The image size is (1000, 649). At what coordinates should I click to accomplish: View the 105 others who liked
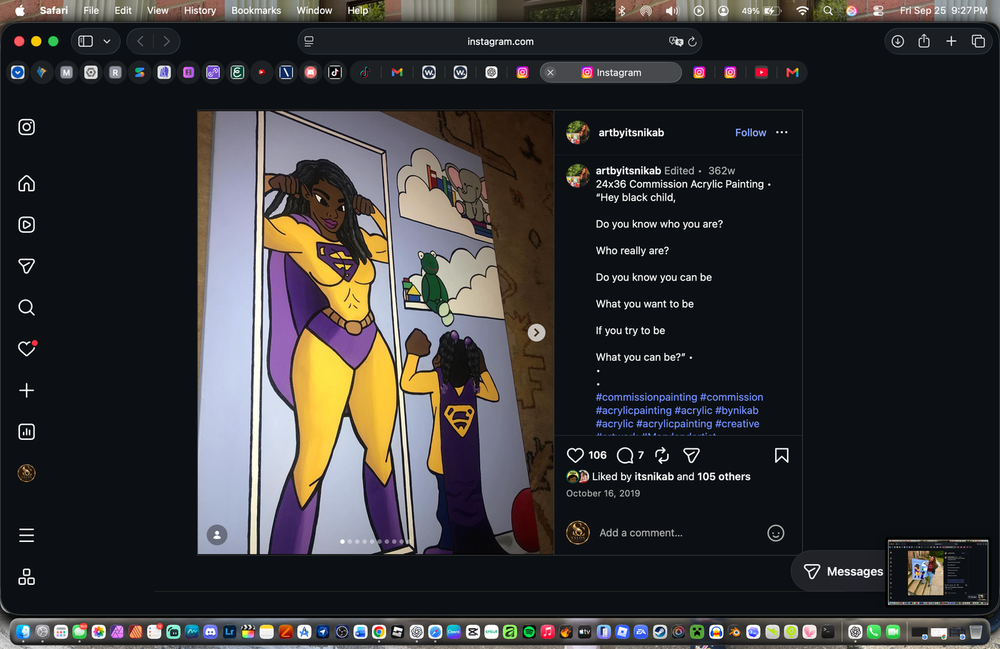point(724,476)
